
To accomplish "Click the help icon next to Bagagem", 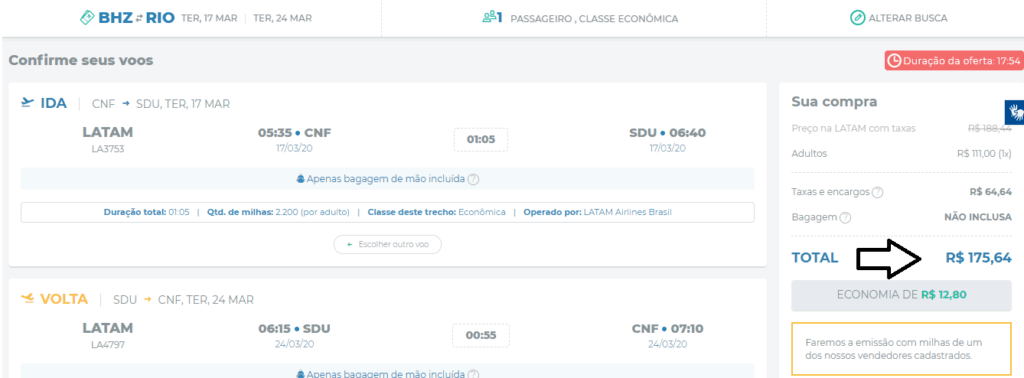I will pos(845,217).
